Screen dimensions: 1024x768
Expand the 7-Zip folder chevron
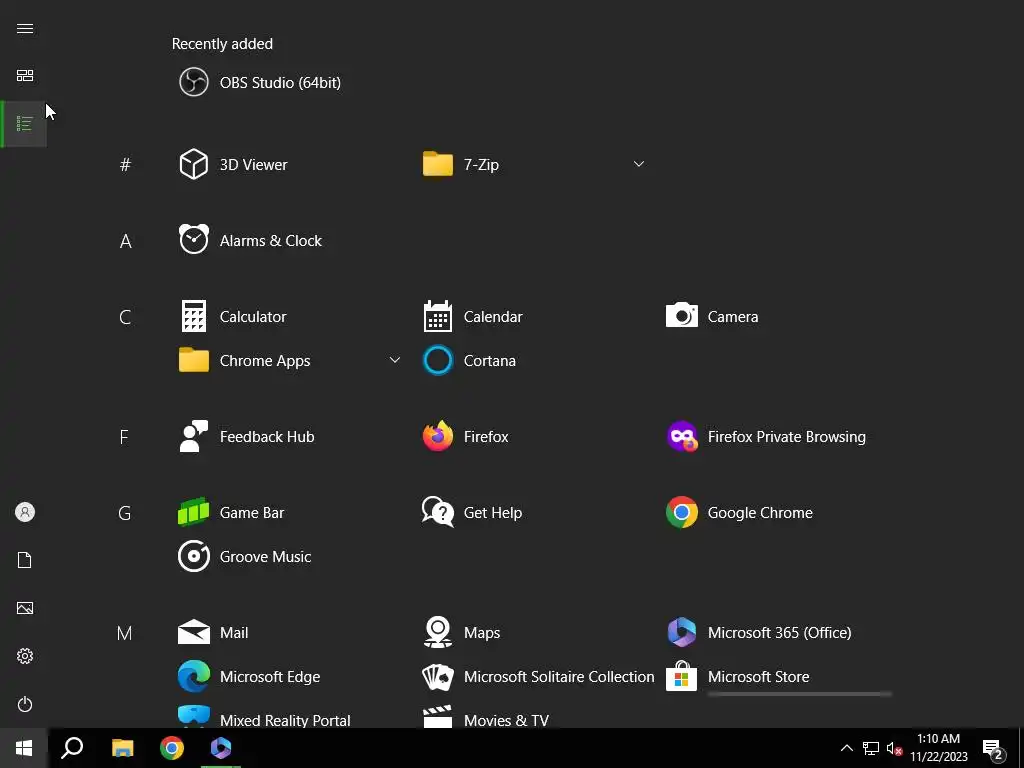point(639,164)
